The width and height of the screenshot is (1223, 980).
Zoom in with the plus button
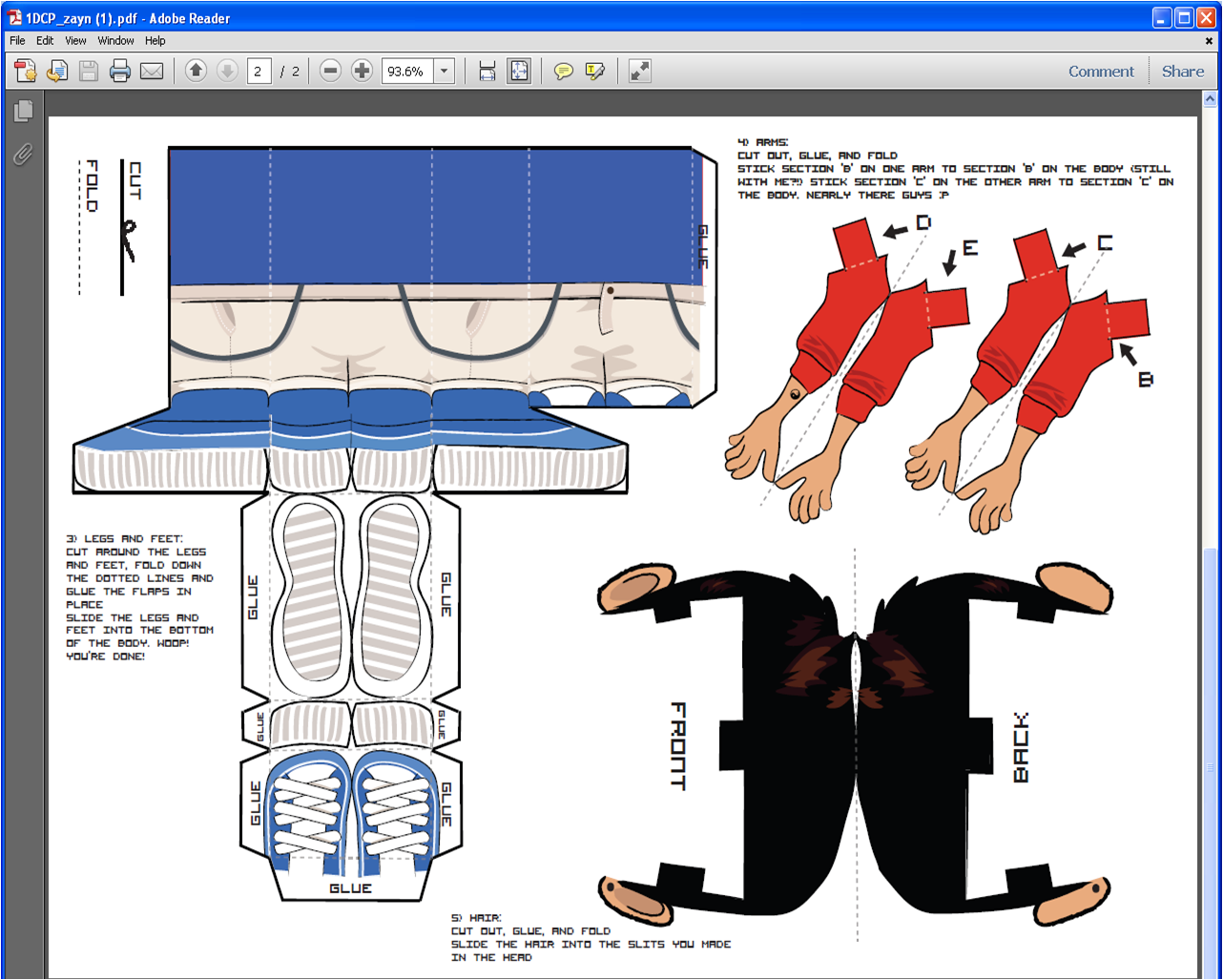(362, 71)
